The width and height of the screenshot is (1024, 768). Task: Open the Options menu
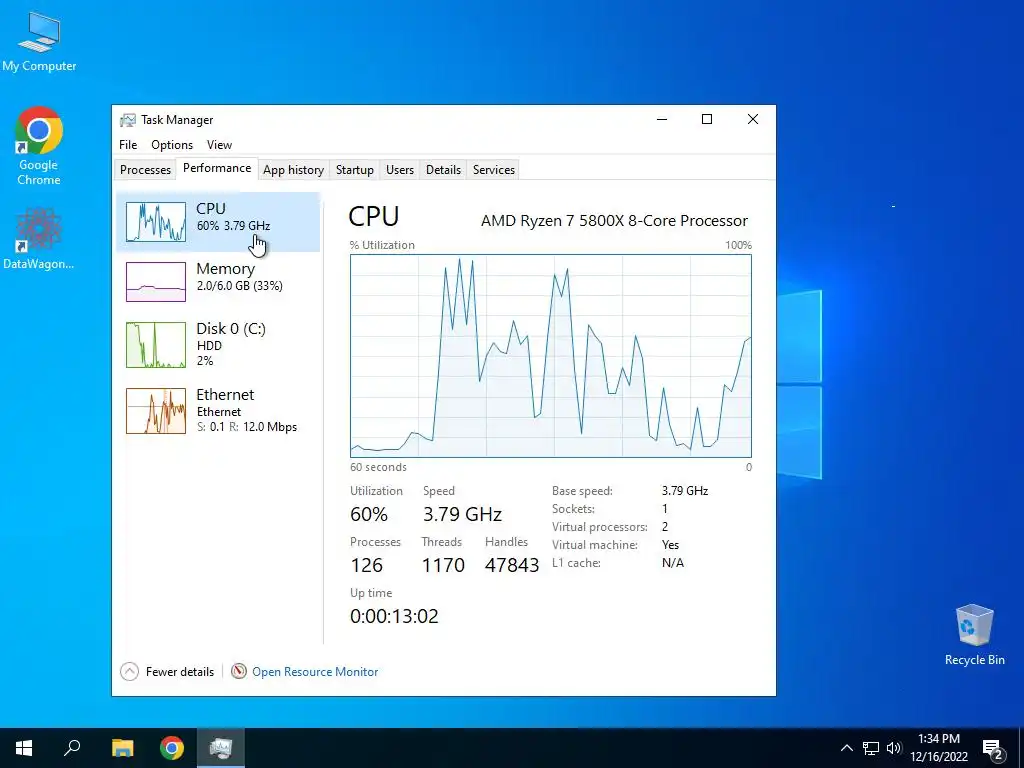click(172, 145)
